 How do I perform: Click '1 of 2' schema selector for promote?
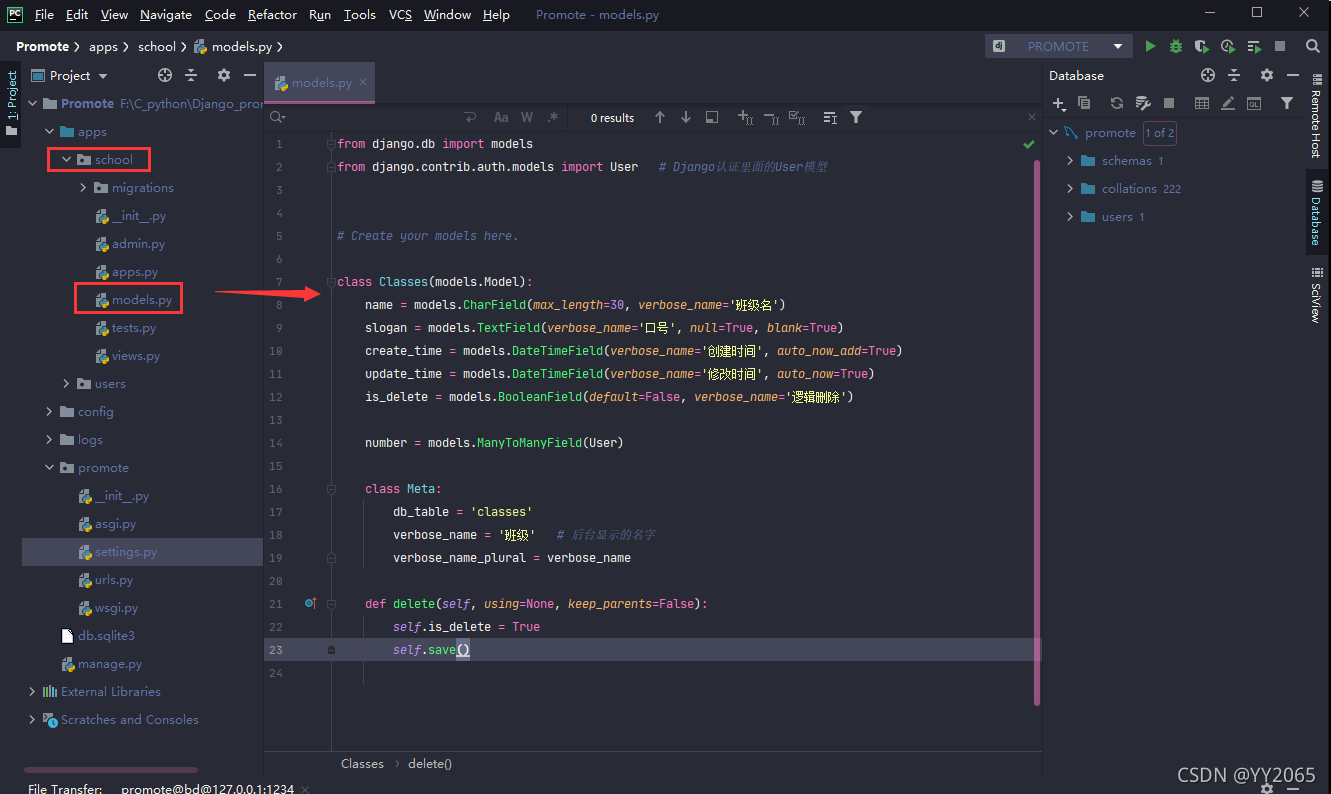(x=1160, y=132)
